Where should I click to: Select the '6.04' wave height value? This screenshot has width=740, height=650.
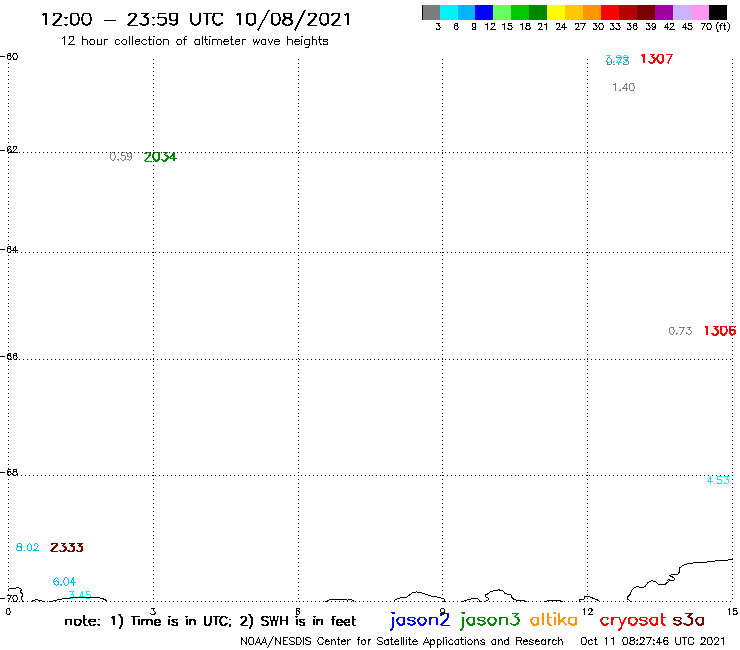pyautogui.click(x=64, y=582)
